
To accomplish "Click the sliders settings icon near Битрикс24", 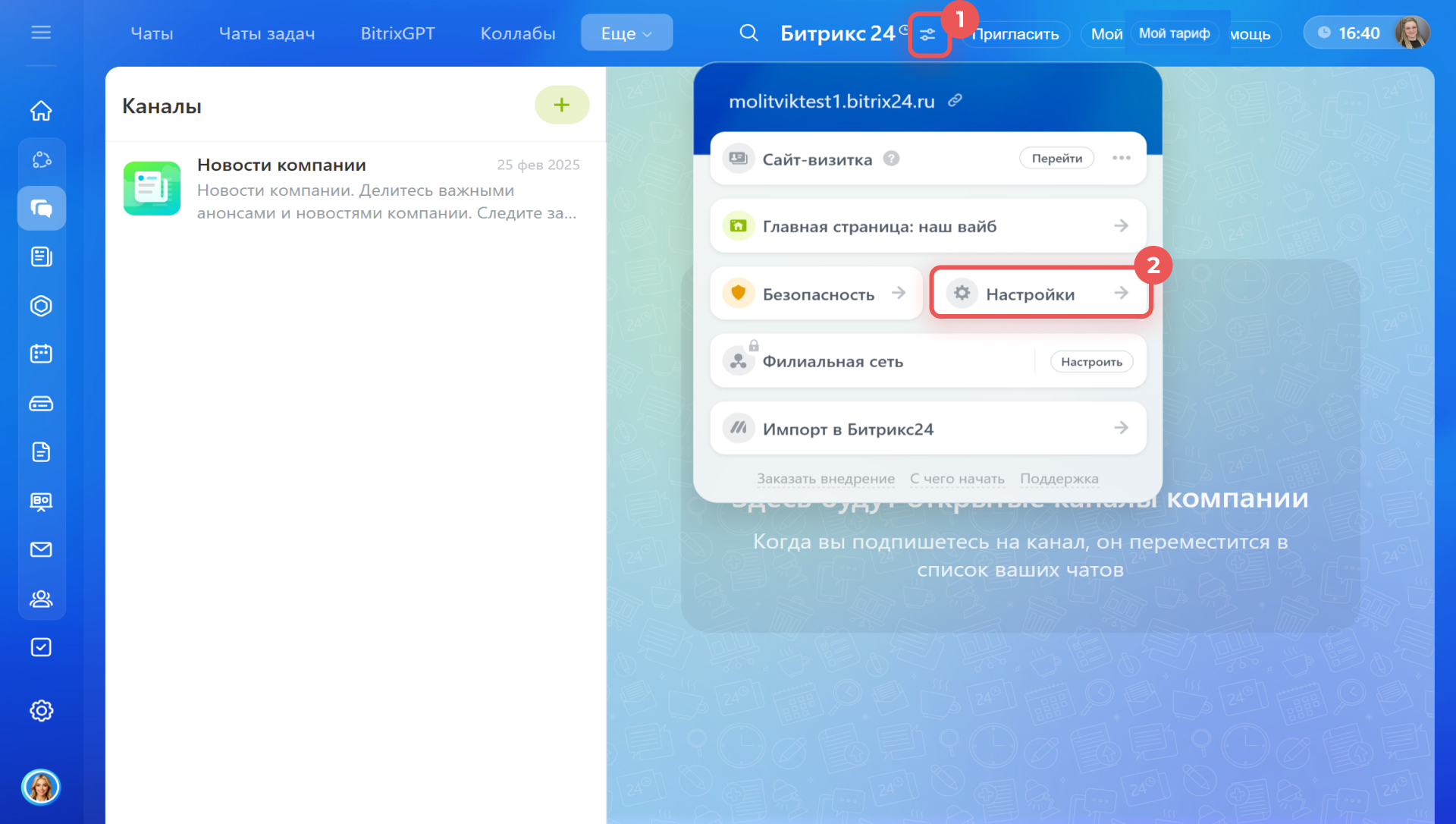I will click(x=927, y=35).
